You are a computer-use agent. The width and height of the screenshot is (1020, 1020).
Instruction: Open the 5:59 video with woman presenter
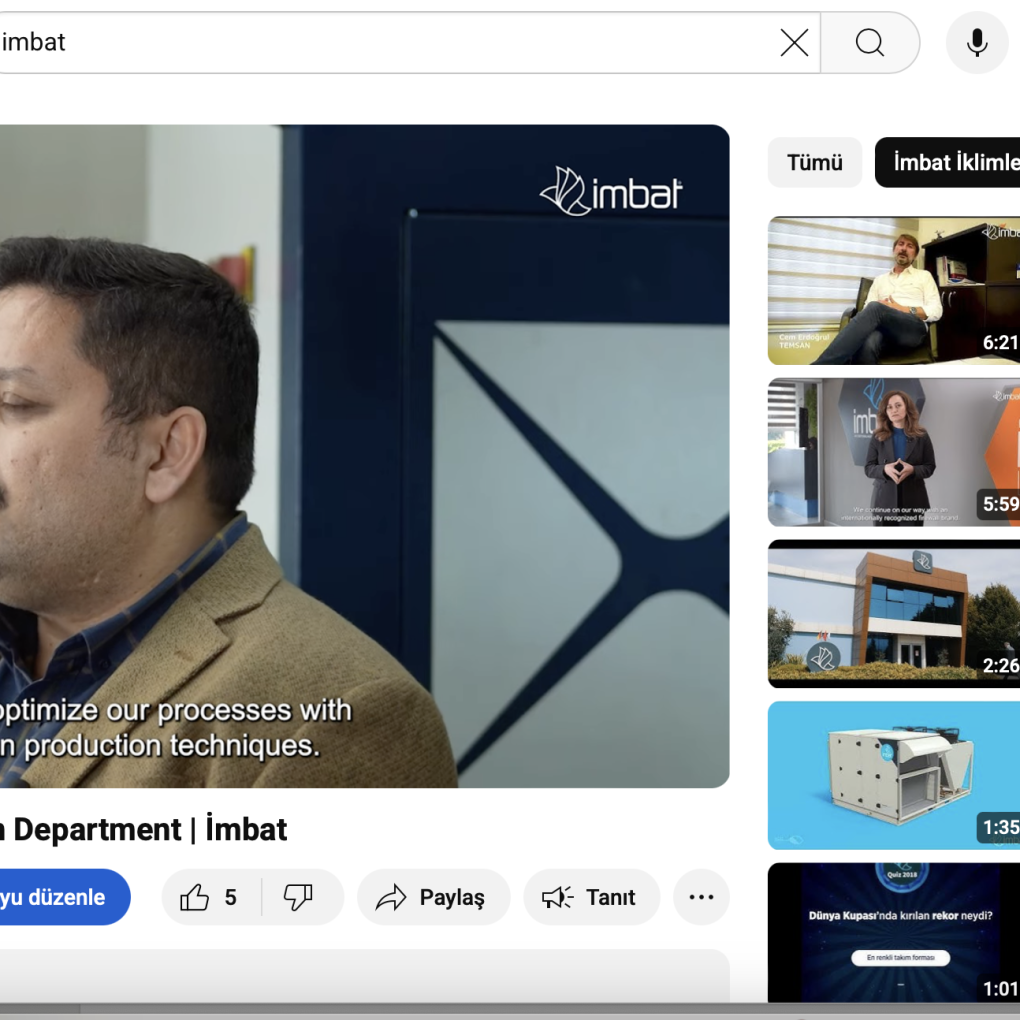(x=894, y=452)
